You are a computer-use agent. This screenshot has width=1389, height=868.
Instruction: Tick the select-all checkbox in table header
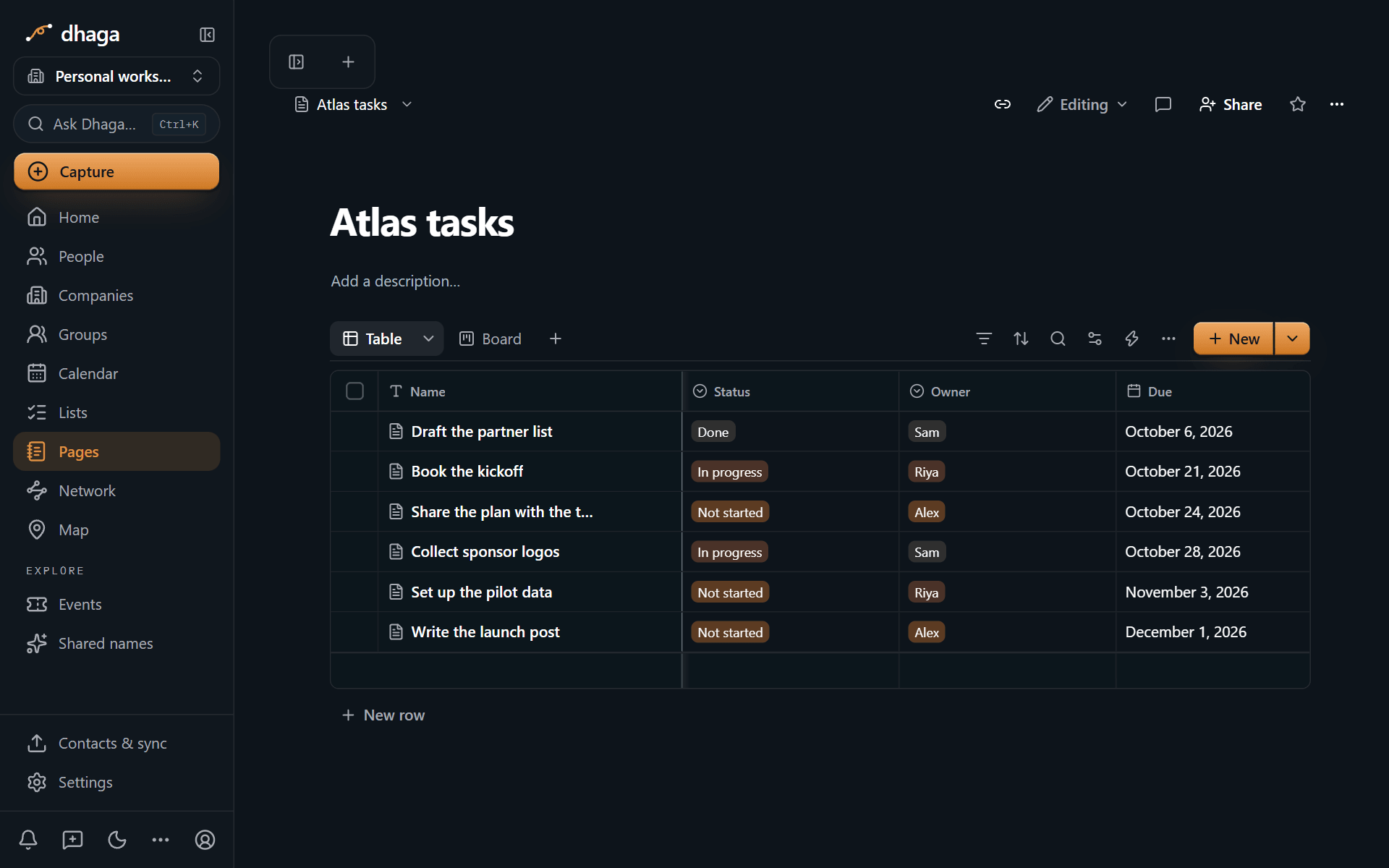pos(354,391)
